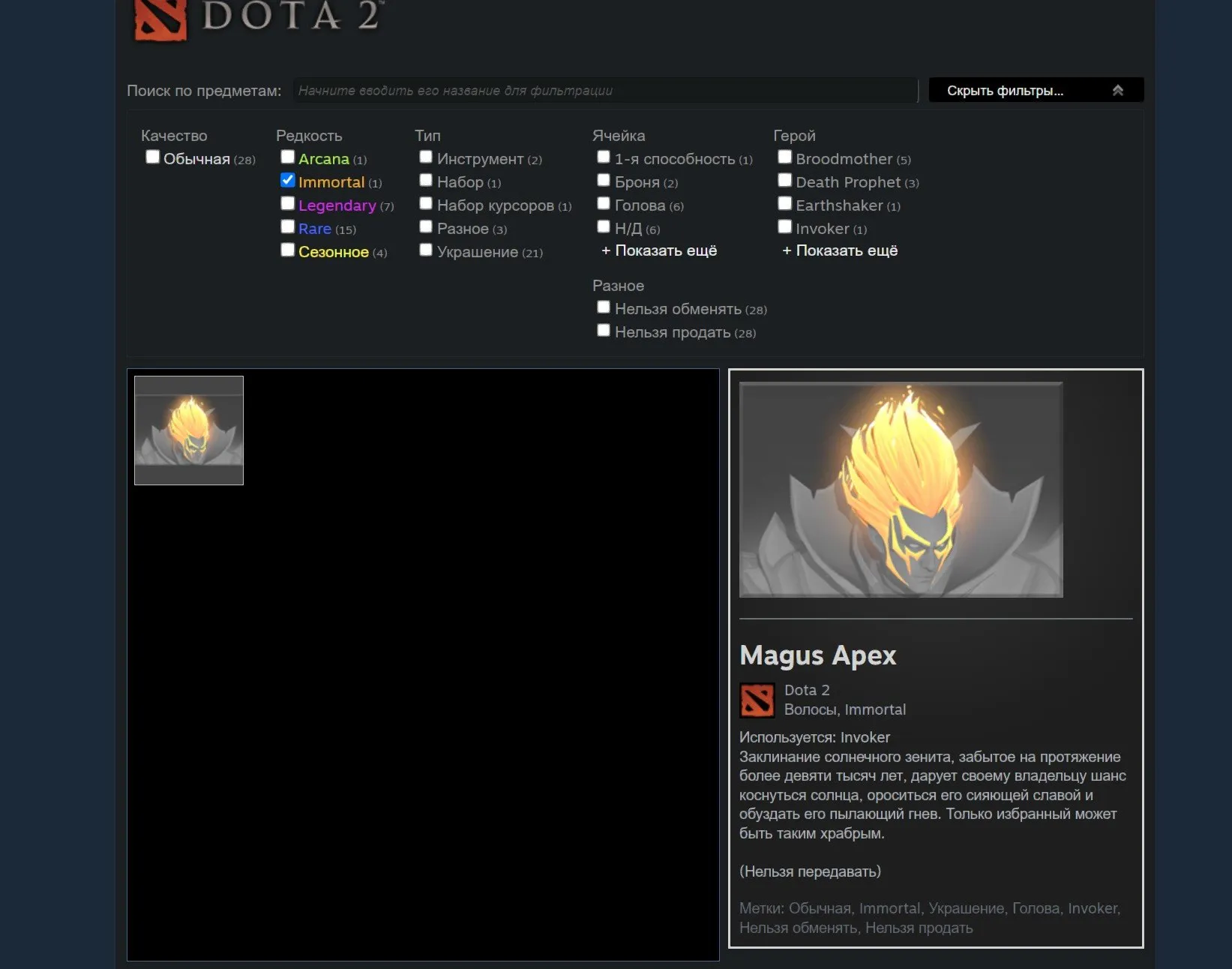The height and width of the screenshot is (969, 1232).
Task: Check the Обычная quality filter
Action: click(152, 157)
